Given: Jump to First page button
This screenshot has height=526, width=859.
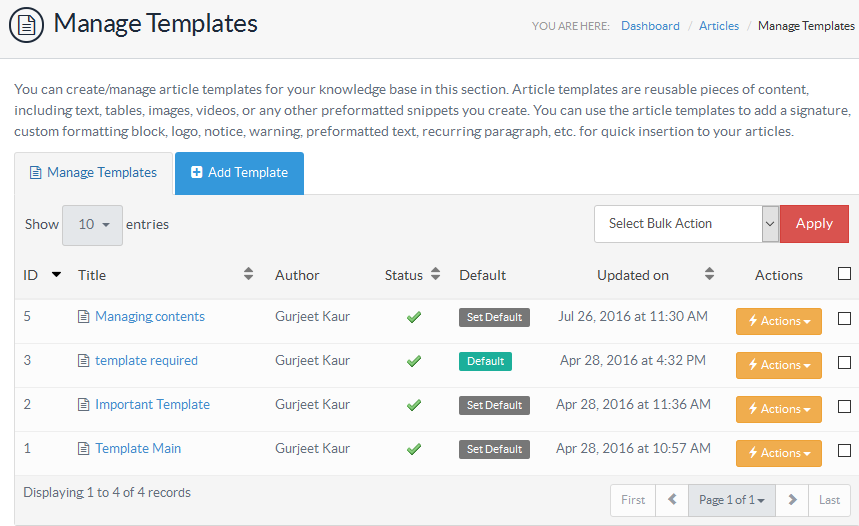Looking at the screenshot, I should click(x=633, y=500).
